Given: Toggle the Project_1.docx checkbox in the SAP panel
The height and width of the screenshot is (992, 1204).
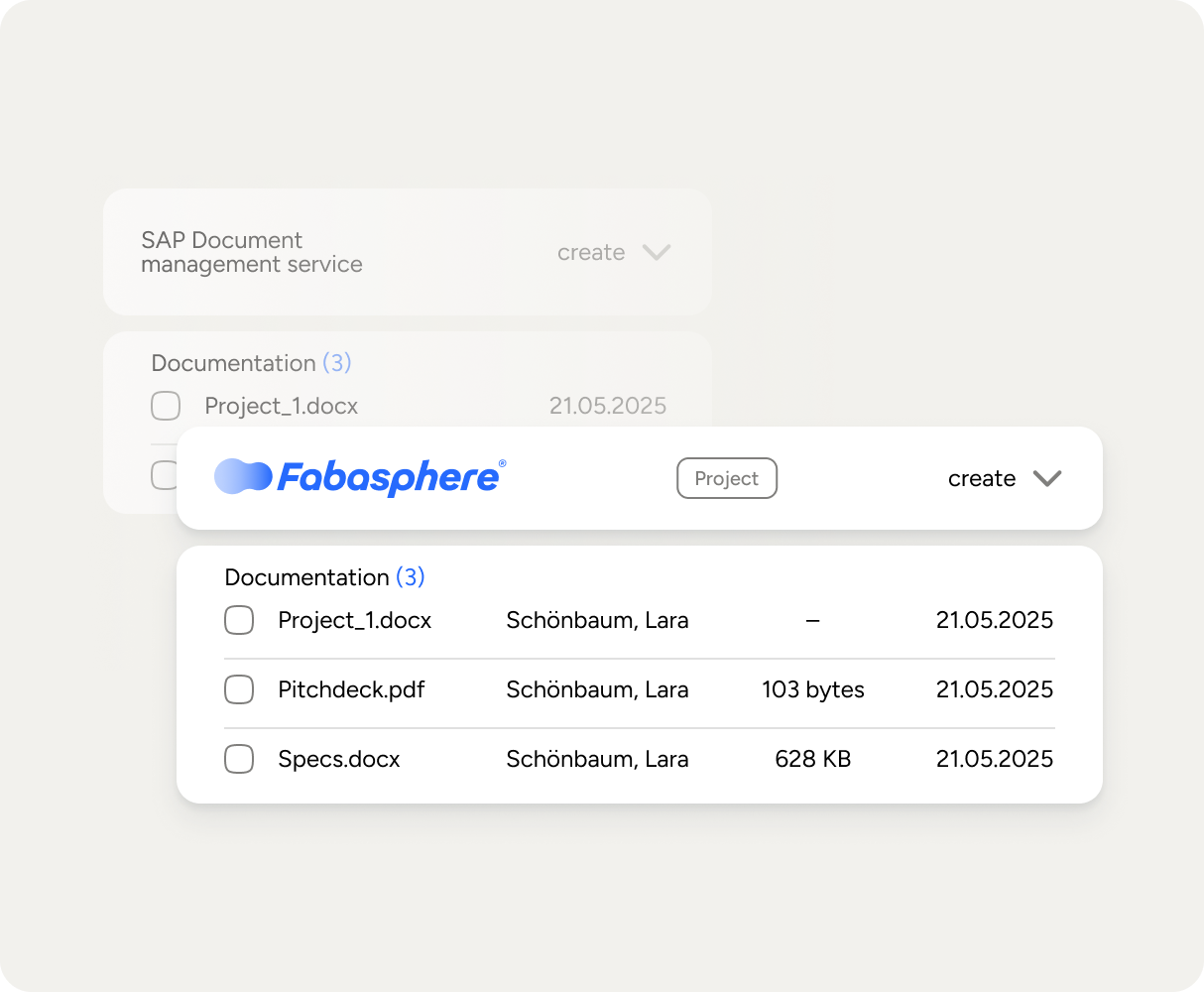Looking at the screenshot, I should (166, 406).
